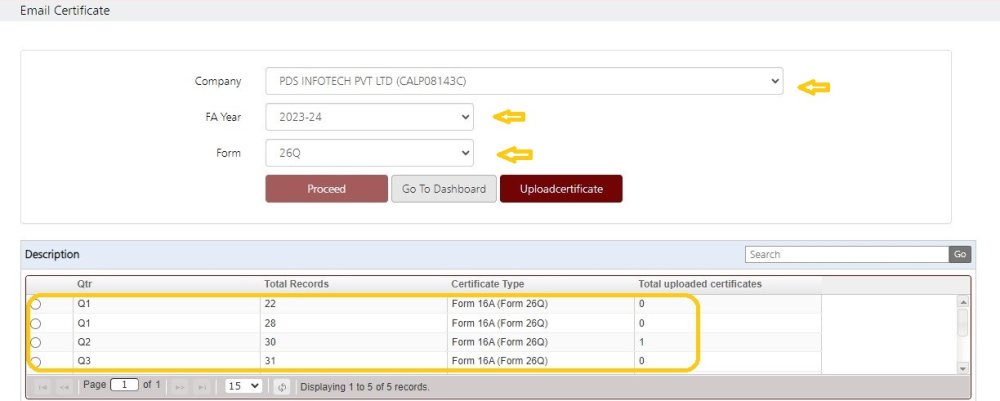This screenshot has height=401, width=1000.
Task: Select Q1 row with 22 records
Action: pyautogui.click(x=36, y=305)
